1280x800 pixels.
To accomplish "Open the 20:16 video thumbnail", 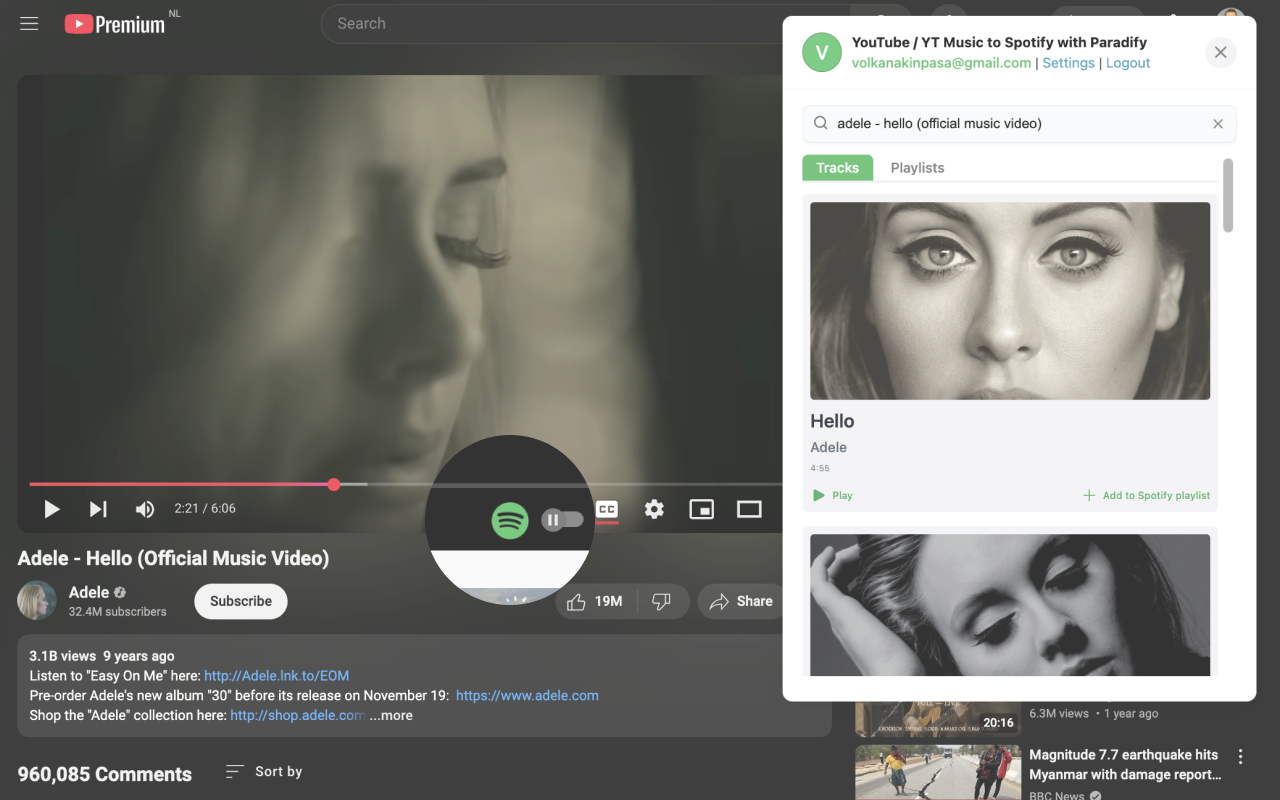I will (x=937, y=720).
